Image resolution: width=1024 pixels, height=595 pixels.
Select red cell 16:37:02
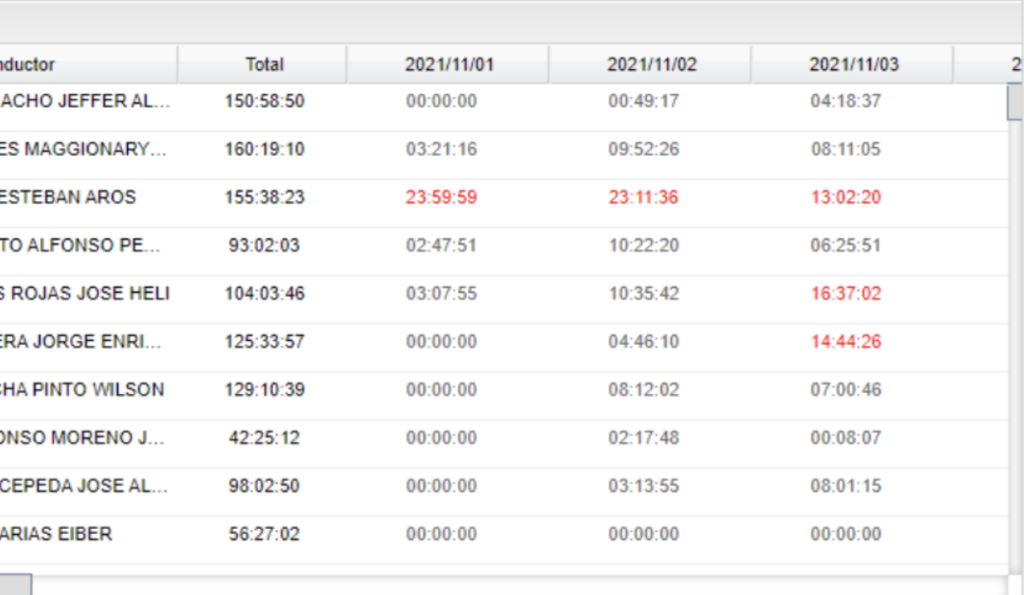(846, 293)
